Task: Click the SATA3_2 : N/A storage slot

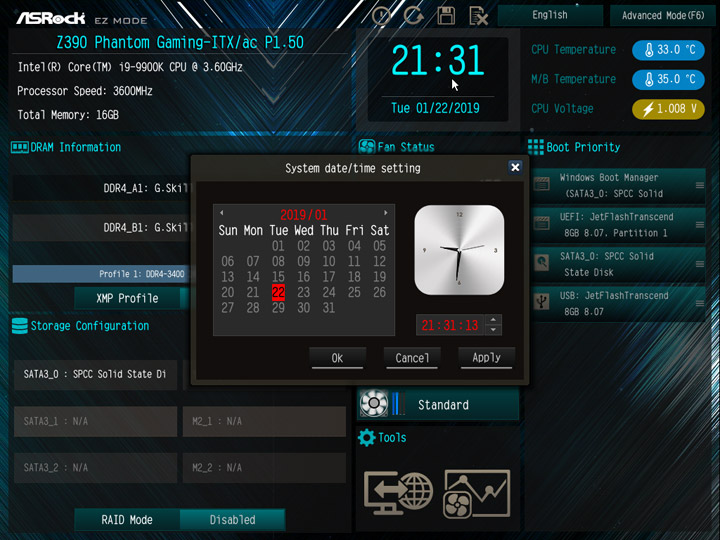Action: coord(95,467)
